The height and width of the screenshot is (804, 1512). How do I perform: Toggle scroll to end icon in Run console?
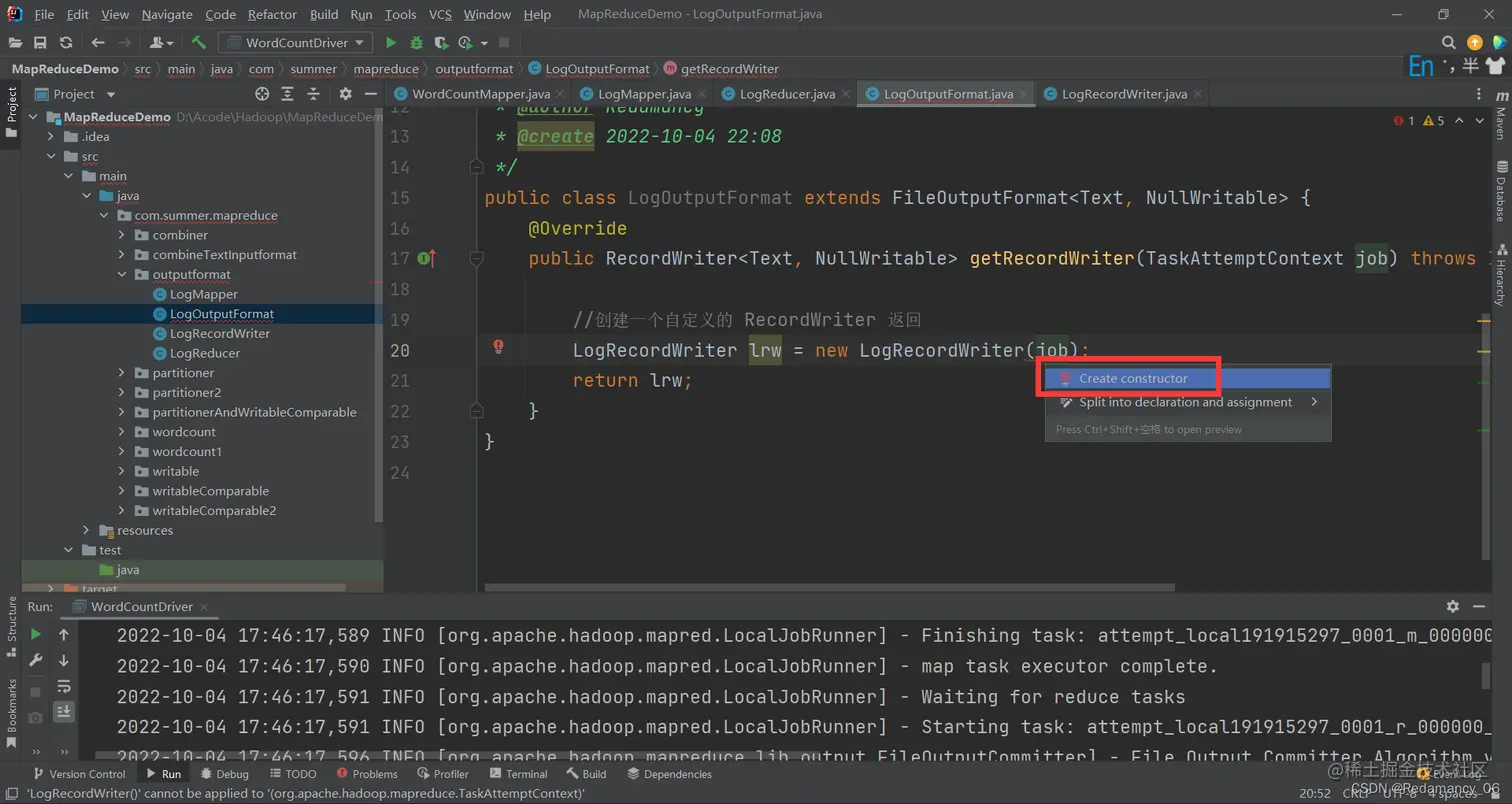(x=64, y=711)
